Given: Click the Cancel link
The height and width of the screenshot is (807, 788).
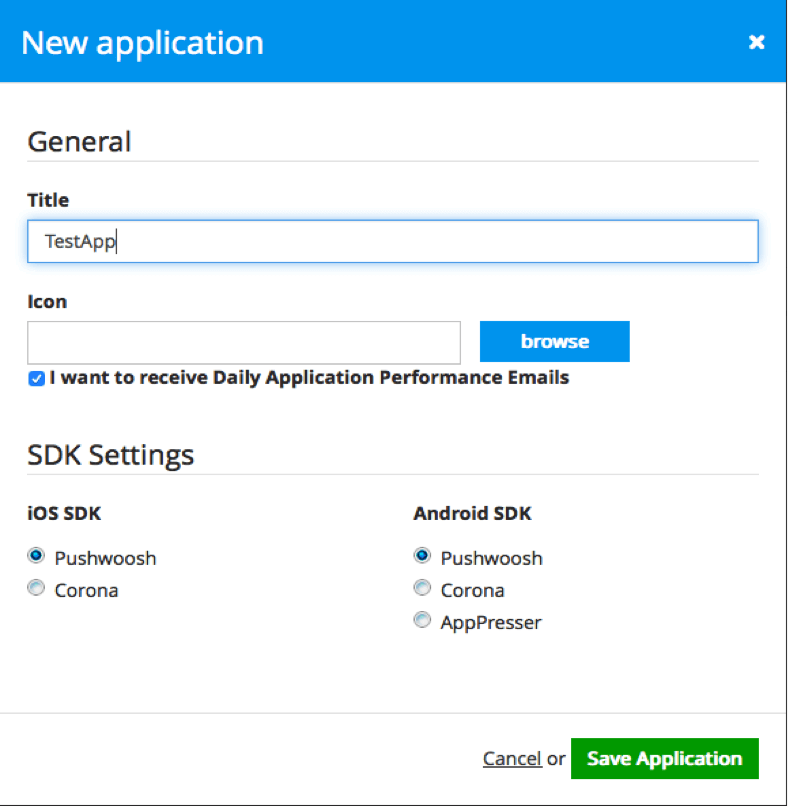Looking at the screenshot, I should (x=512, y=759).
